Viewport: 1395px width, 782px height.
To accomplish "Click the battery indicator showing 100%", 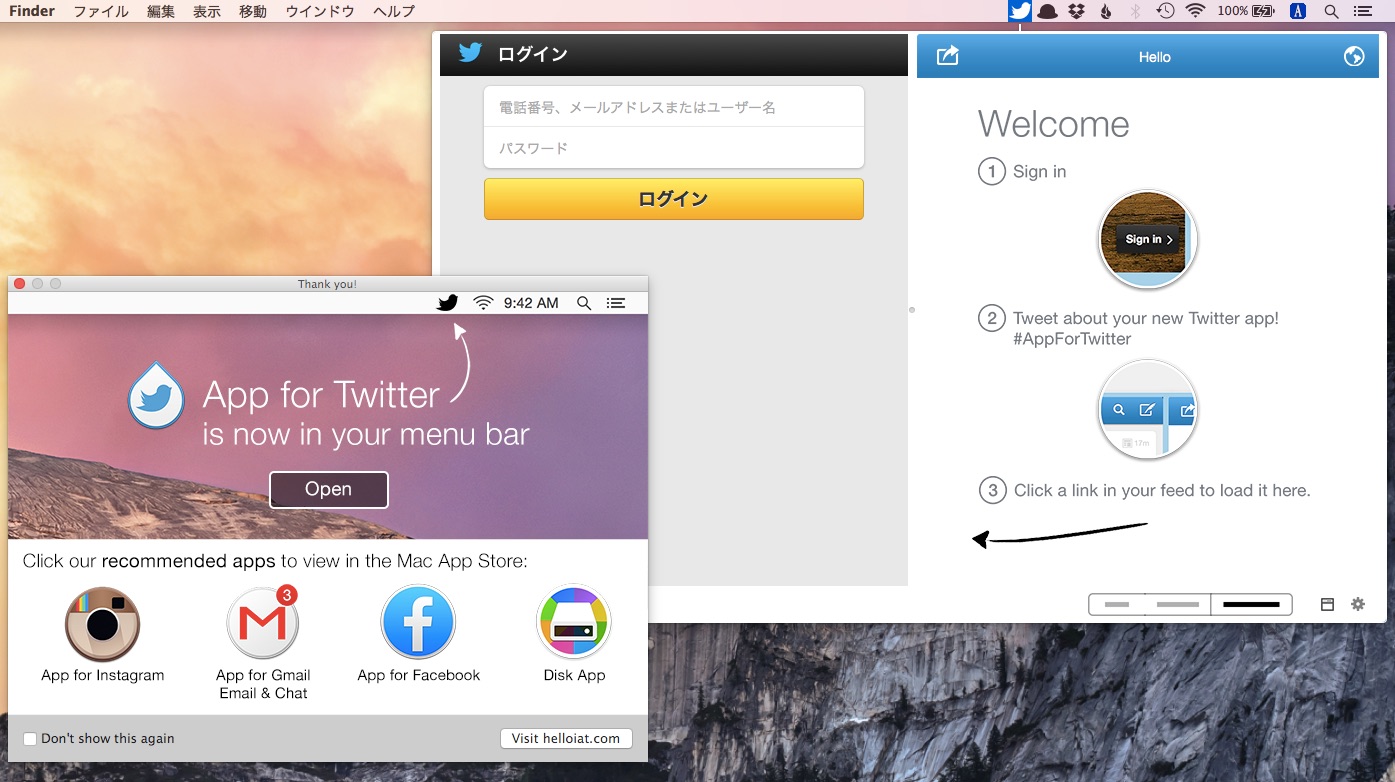I will point(1246,12).
